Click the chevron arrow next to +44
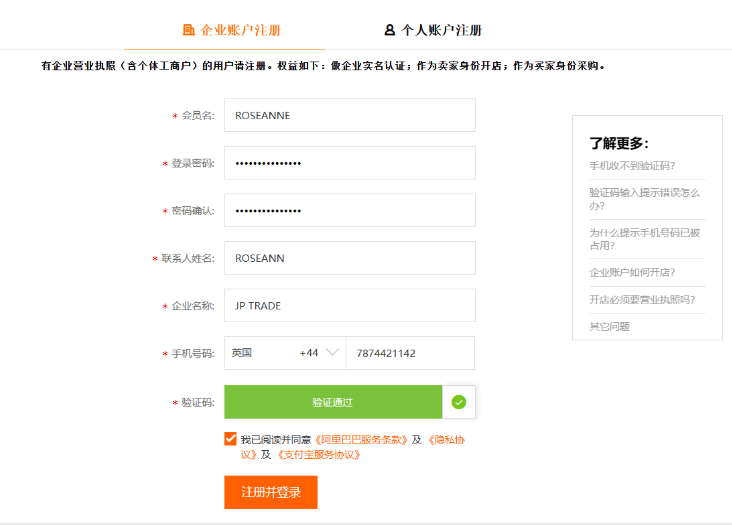The height and width of the screenshot is (525, 732). coord(332,352)
